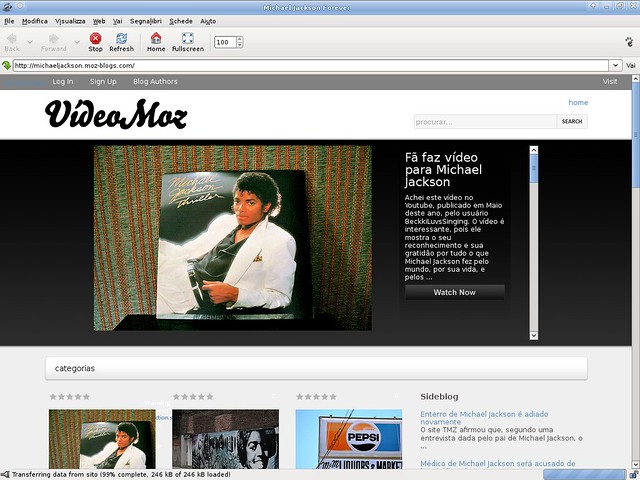Click the page vertical scrollbar thumb

click(636, 135)
